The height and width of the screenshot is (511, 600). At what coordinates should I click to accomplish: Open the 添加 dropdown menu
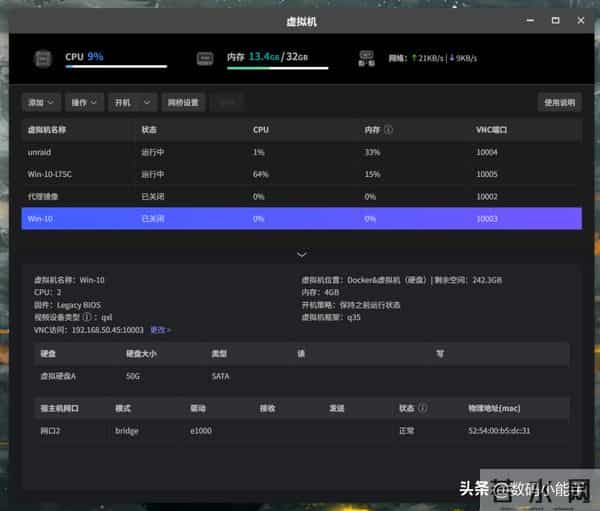41,103
